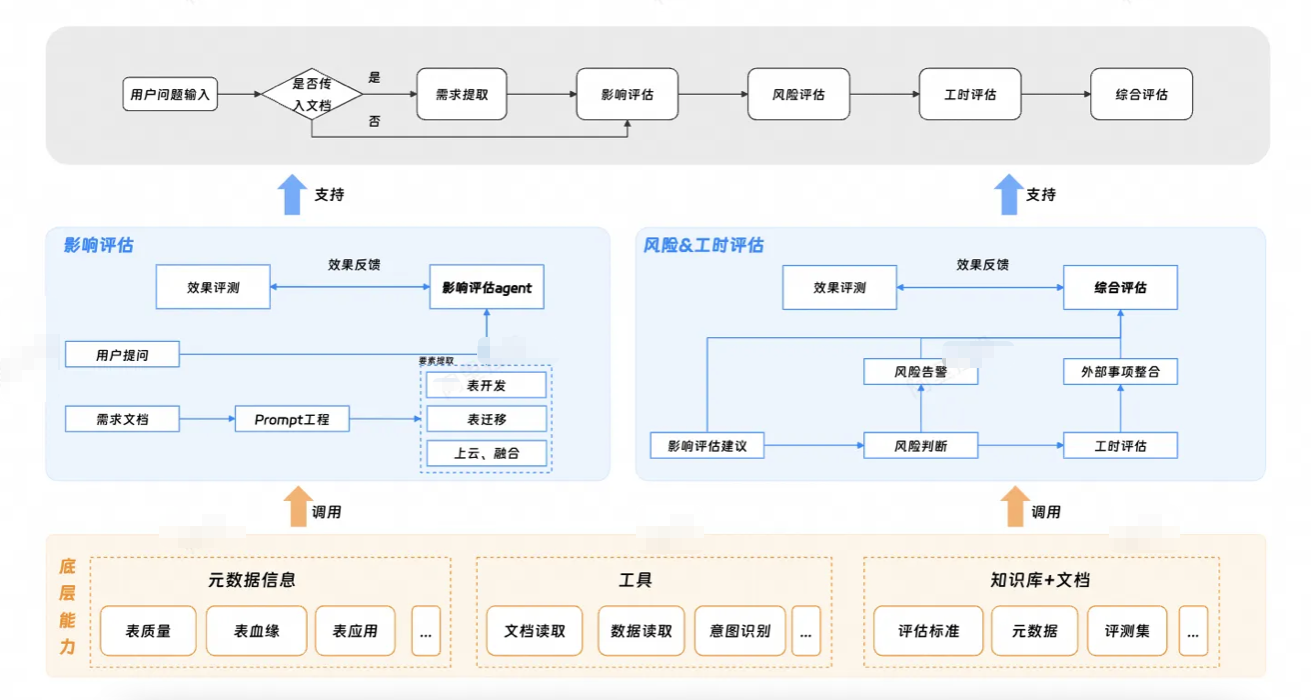Select the 风险告警 box
Viewport: 1311px width, 700px height.
tap(920, 372)
